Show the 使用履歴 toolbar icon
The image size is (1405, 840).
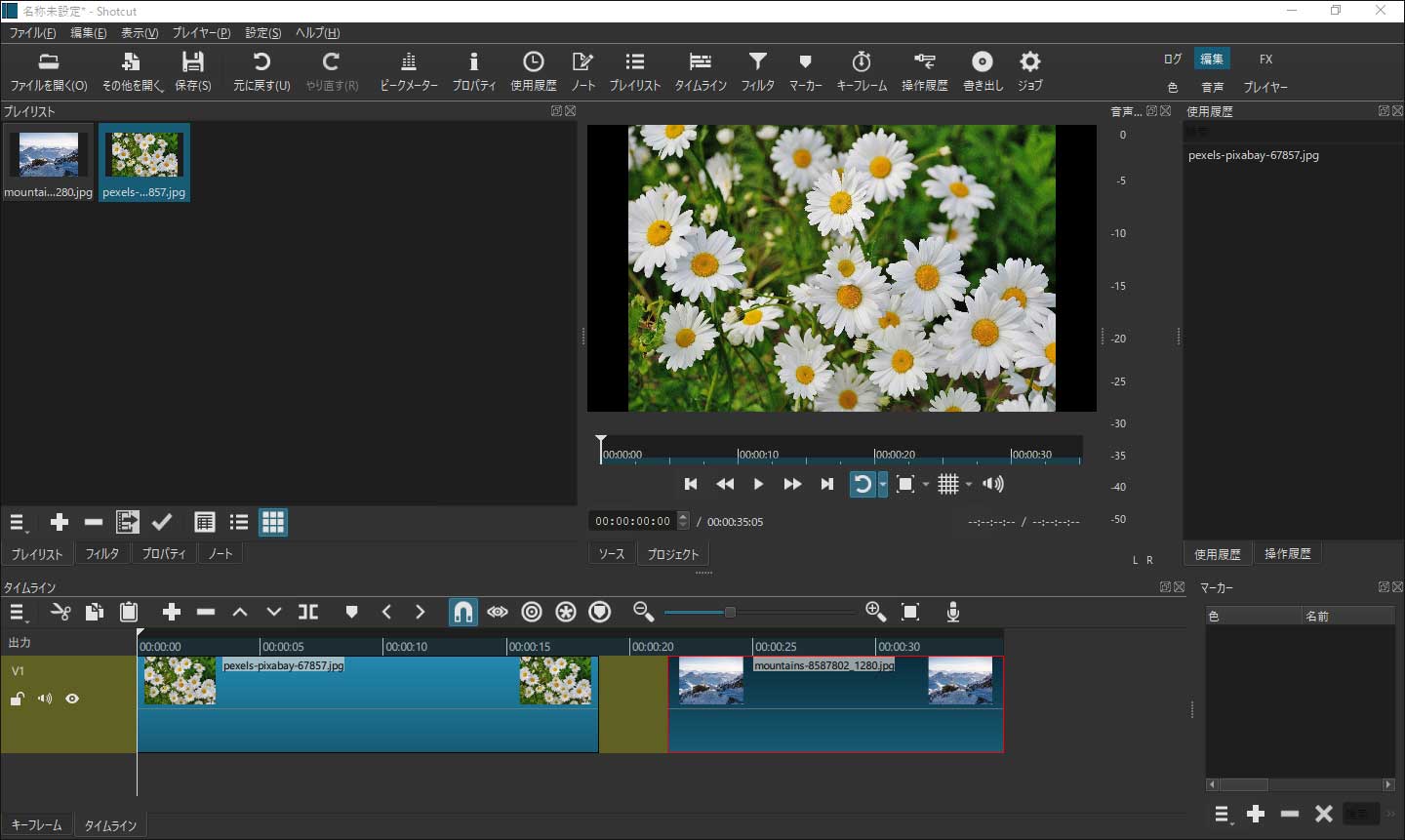coord(534,72)
